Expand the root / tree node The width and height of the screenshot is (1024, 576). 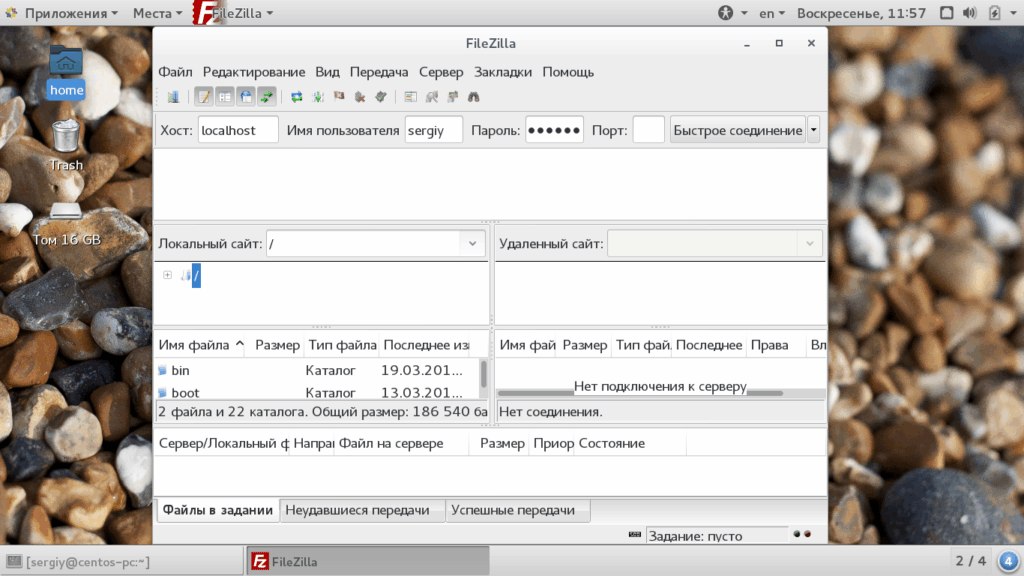167,275
